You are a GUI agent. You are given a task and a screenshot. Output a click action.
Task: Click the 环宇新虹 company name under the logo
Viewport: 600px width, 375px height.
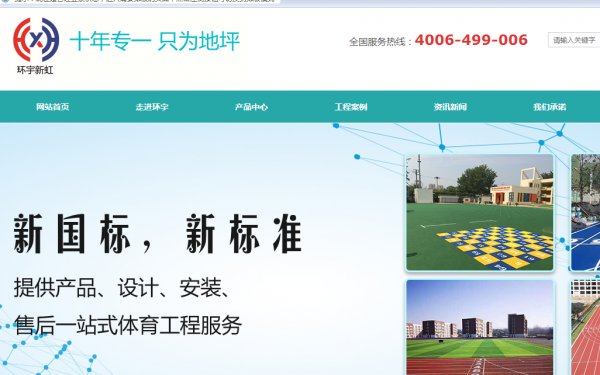coord(35,70)
